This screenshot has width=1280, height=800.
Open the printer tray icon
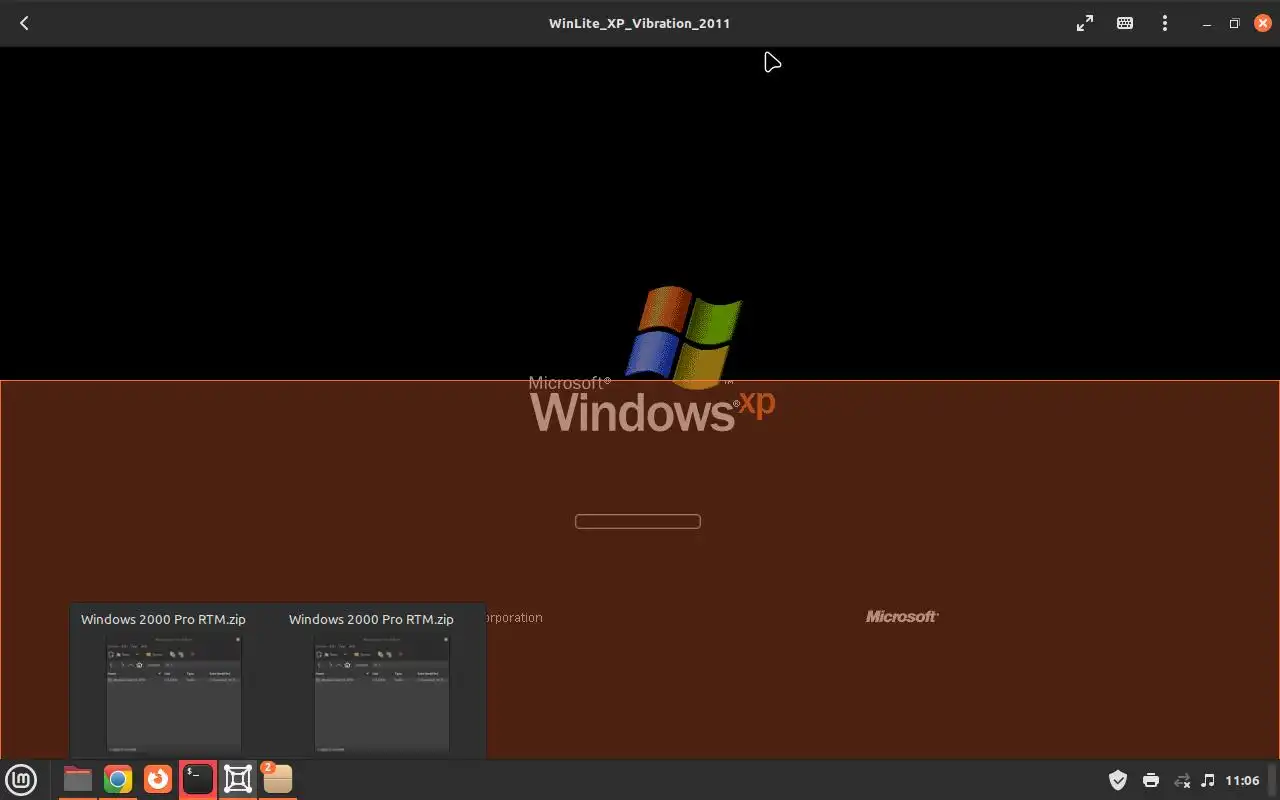[x=1151, y=780]
